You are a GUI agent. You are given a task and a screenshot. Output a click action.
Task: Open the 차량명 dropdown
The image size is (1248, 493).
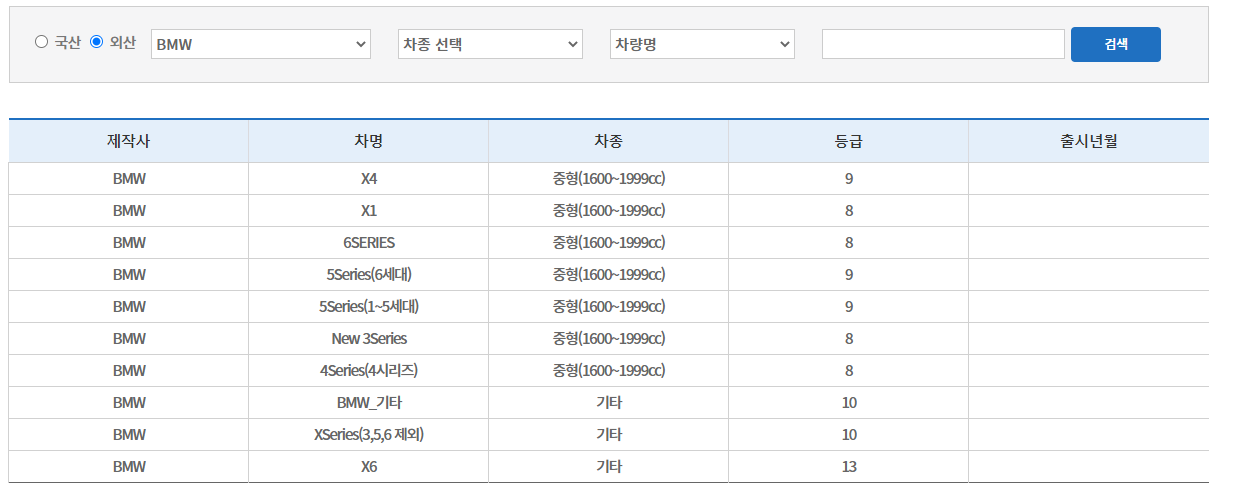(x=702, y=44)
